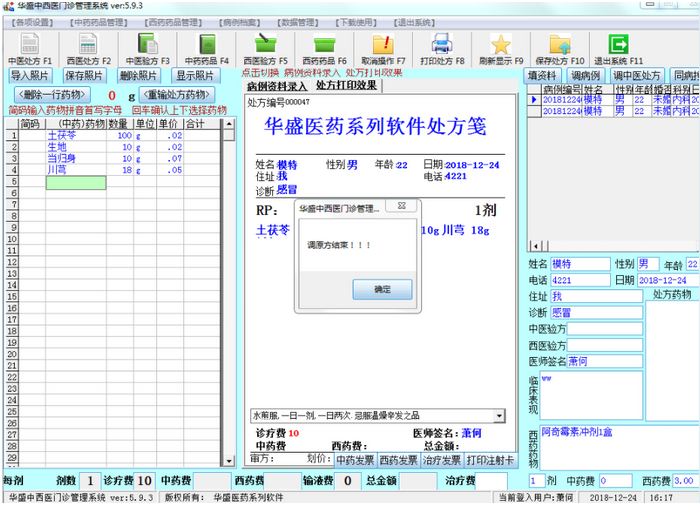The width and height of the screenshot is (700, 513).
Task: Switch to the 处方打印效果 tab
Action: 346,85
